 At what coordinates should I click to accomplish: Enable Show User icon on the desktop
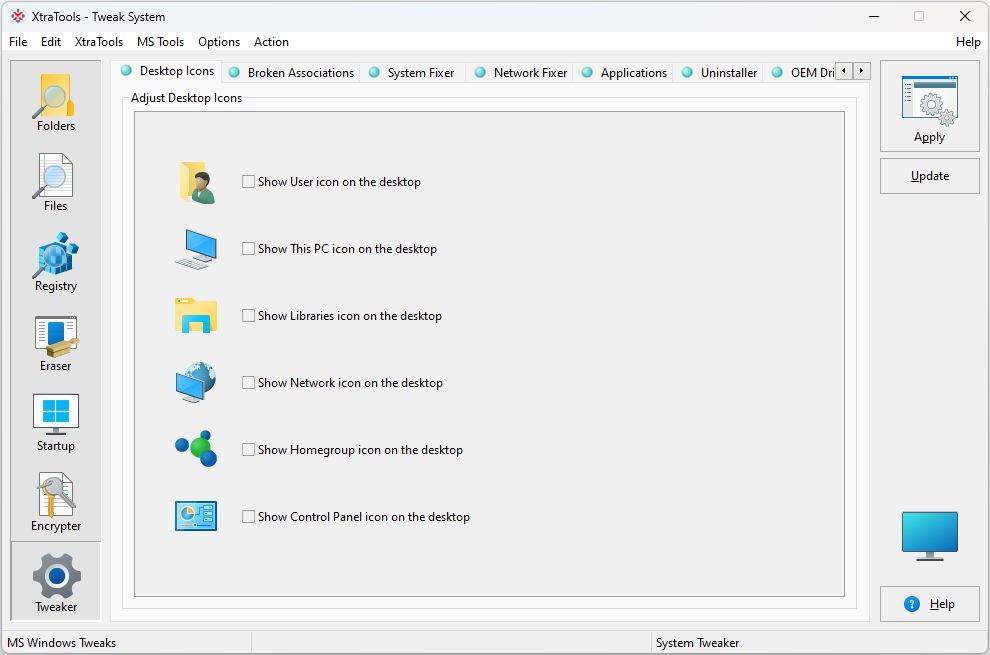249,182
